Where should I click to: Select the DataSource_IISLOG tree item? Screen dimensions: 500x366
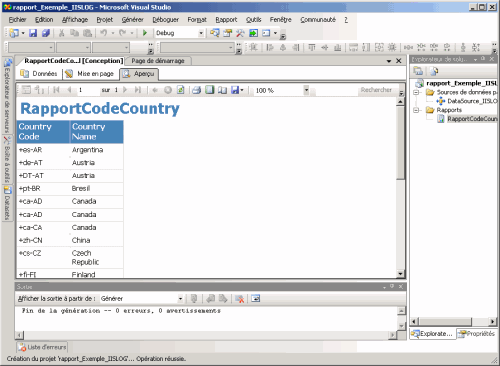tap(467, 101)
